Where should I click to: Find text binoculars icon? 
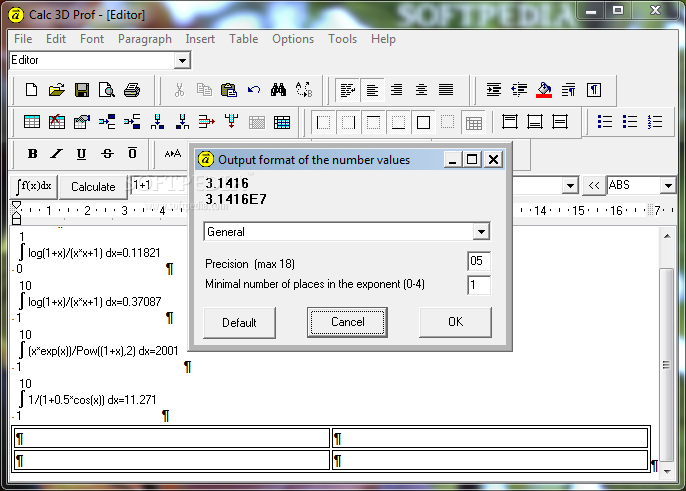click(278, 90)
